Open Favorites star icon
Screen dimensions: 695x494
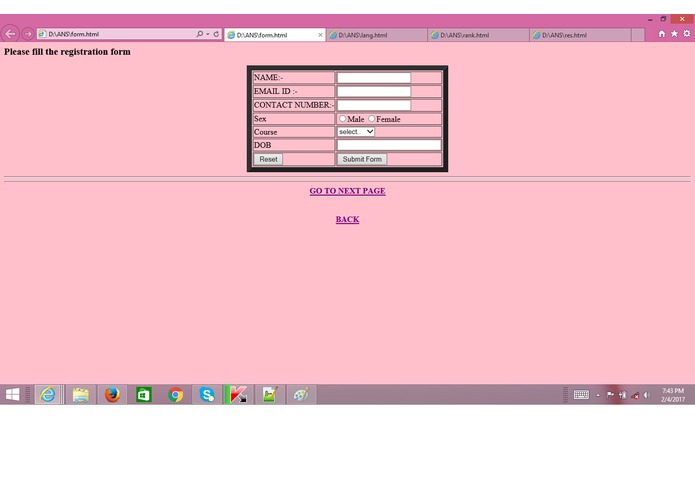tap(674, 34)
